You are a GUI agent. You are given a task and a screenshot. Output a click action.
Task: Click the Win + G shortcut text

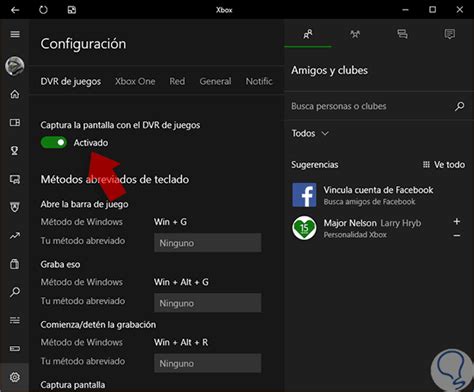tap(170, 222)
